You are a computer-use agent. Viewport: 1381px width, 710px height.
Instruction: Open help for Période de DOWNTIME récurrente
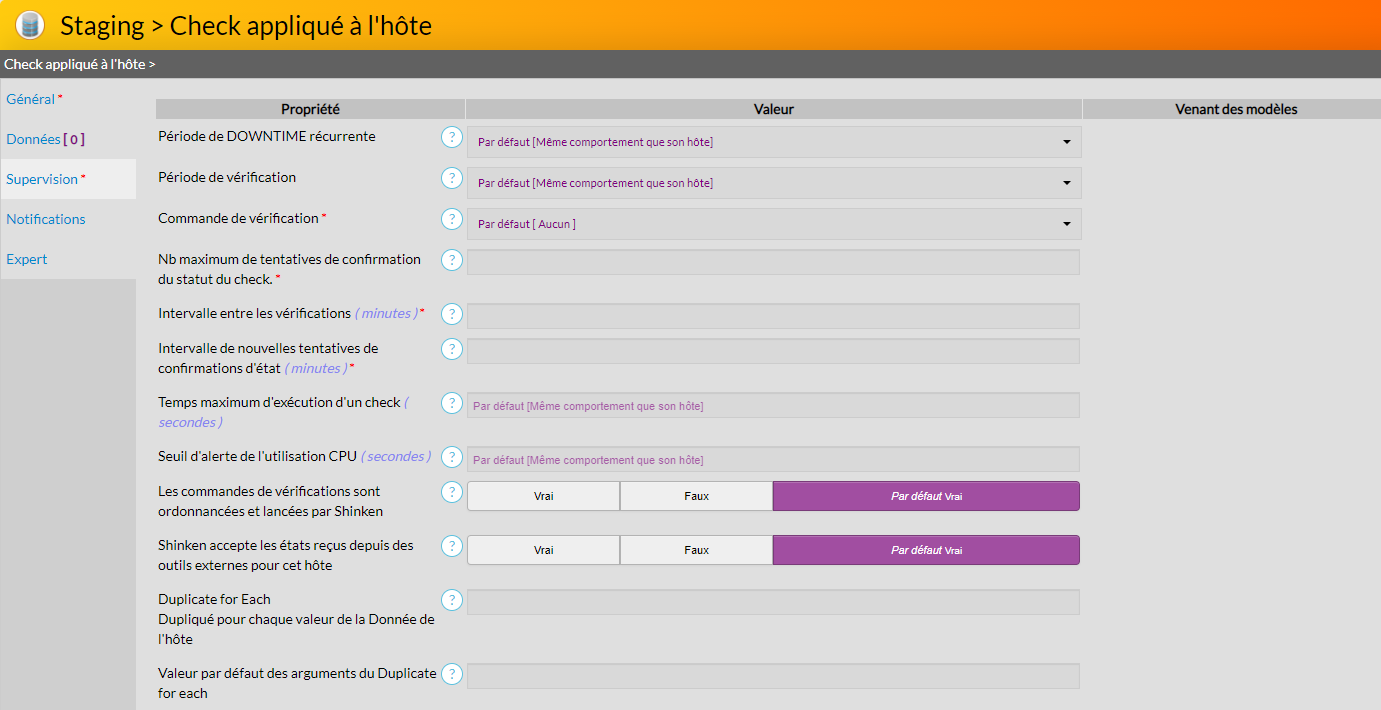[452, 137]
